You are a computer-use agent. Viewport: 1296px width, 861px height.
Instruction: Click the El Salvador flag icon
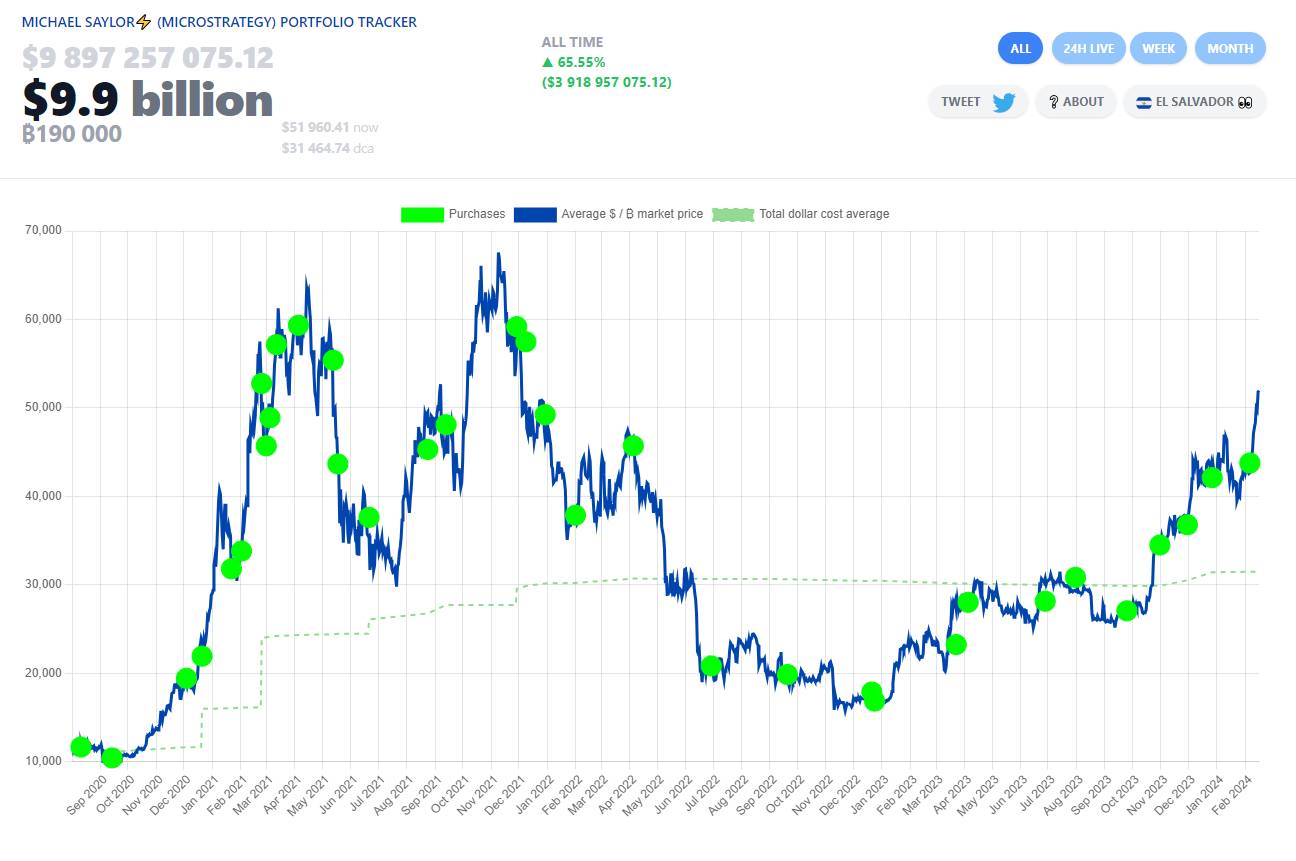[x=1144, y=102]
